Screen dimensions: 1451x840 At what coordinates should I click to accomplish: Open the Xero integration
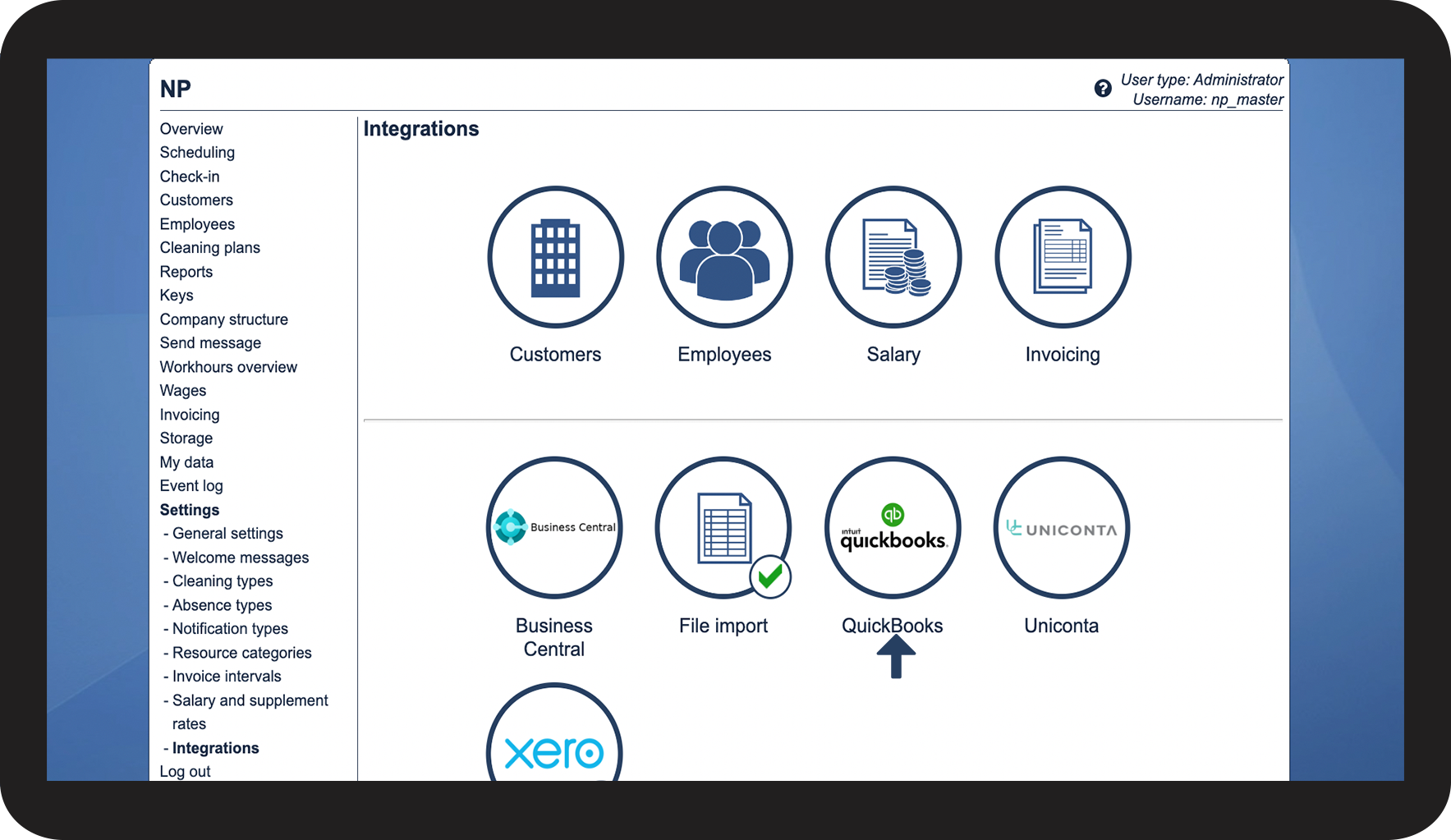pos(554,733)
